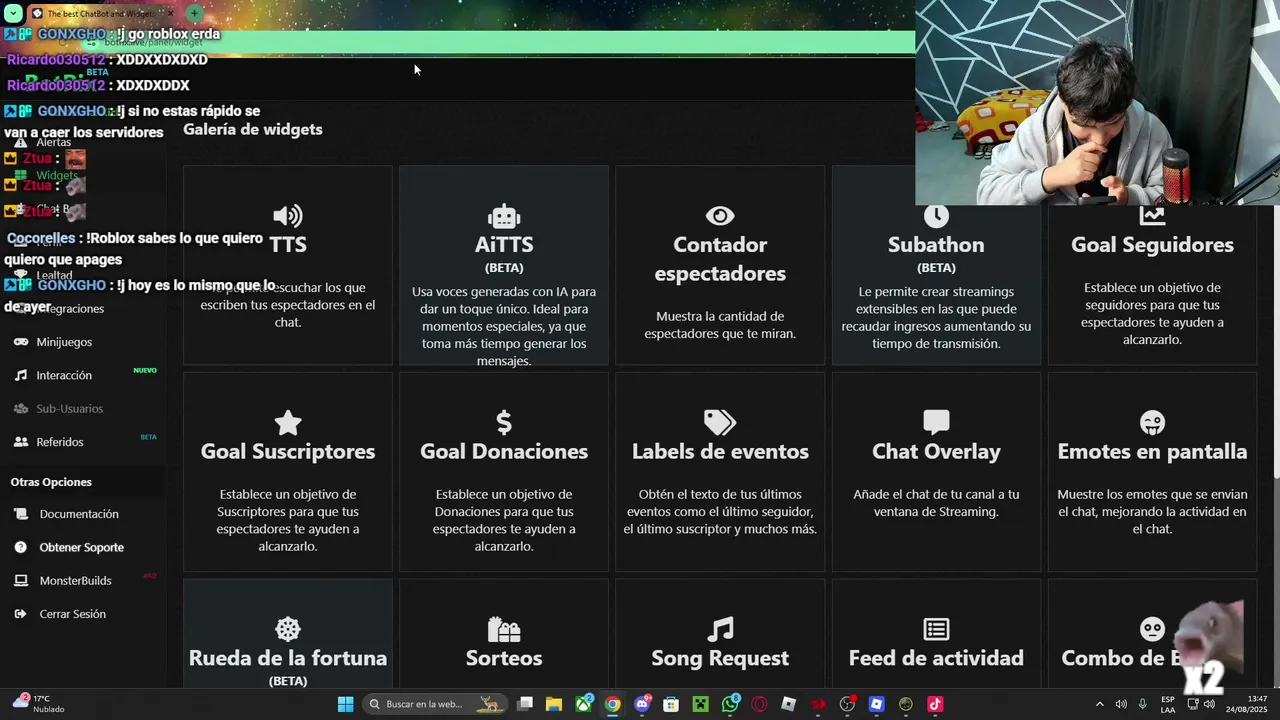Click the emoji face icon on Emotes en pantalla
Viewport: 1280px width, 720px height.
pos(1152,422)
